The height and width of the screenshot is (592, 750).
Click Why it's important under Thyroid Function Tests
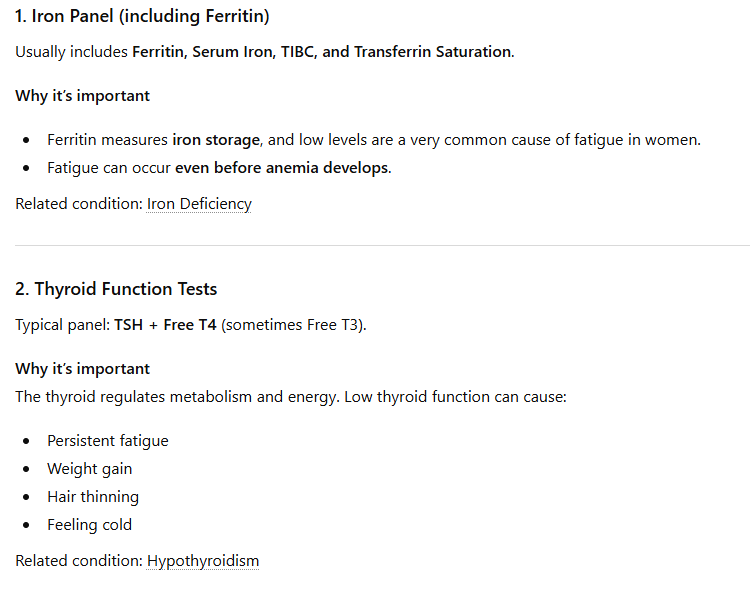point(83,369)
